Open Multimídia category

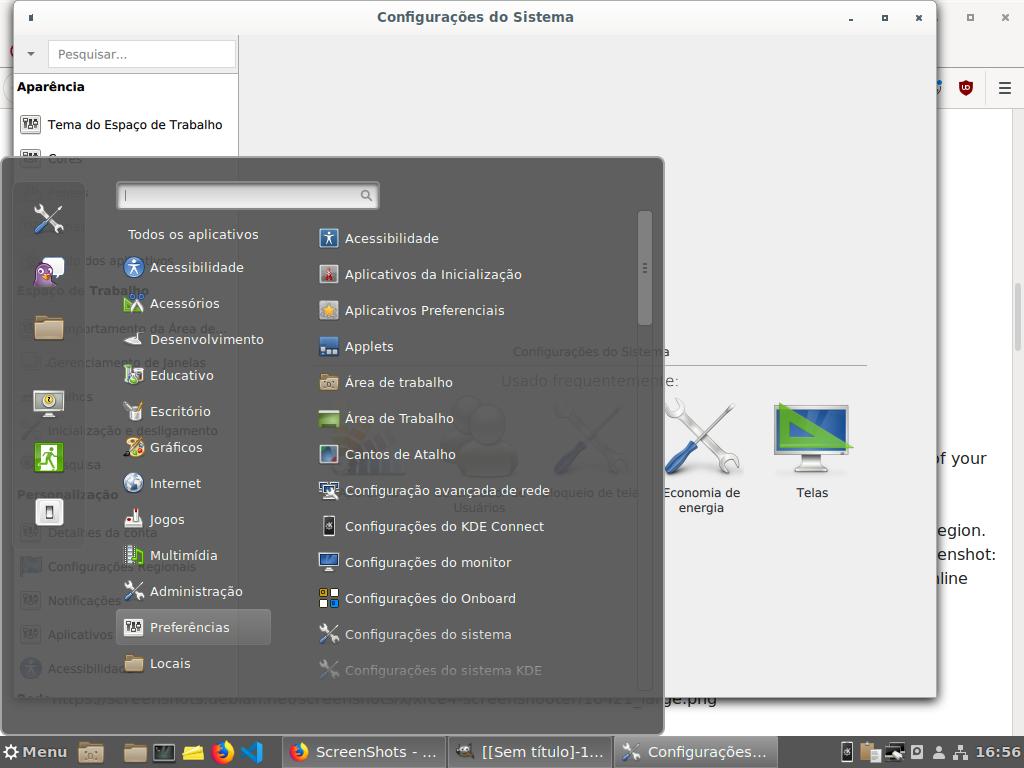(193, 555)
